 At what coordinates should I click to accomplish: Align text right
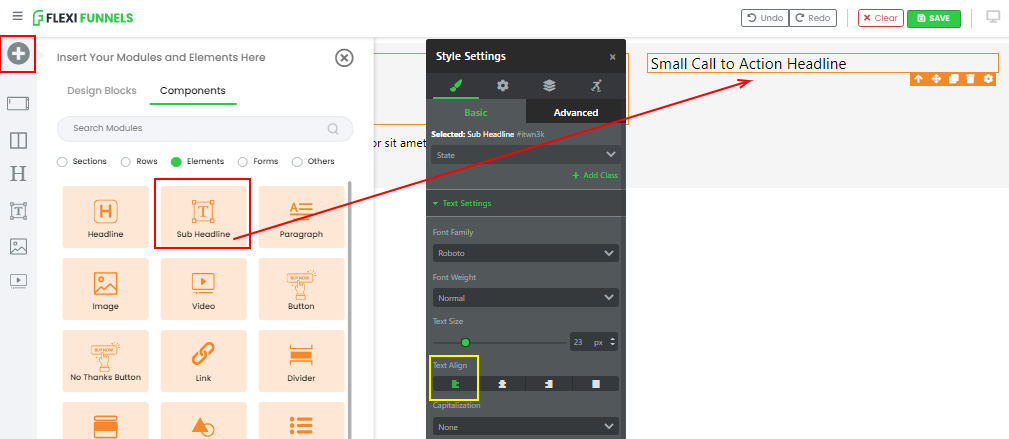coord(549,384)
